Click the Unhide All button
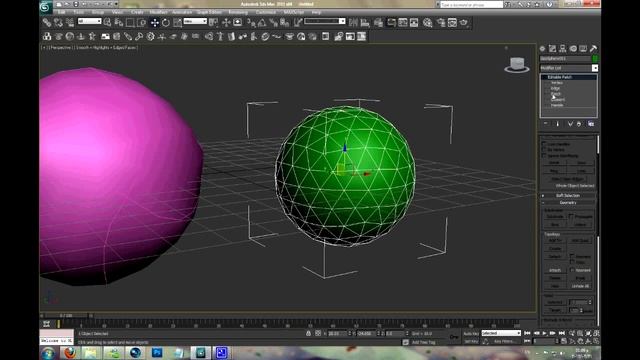640x360 pixels. click(580, 286)
